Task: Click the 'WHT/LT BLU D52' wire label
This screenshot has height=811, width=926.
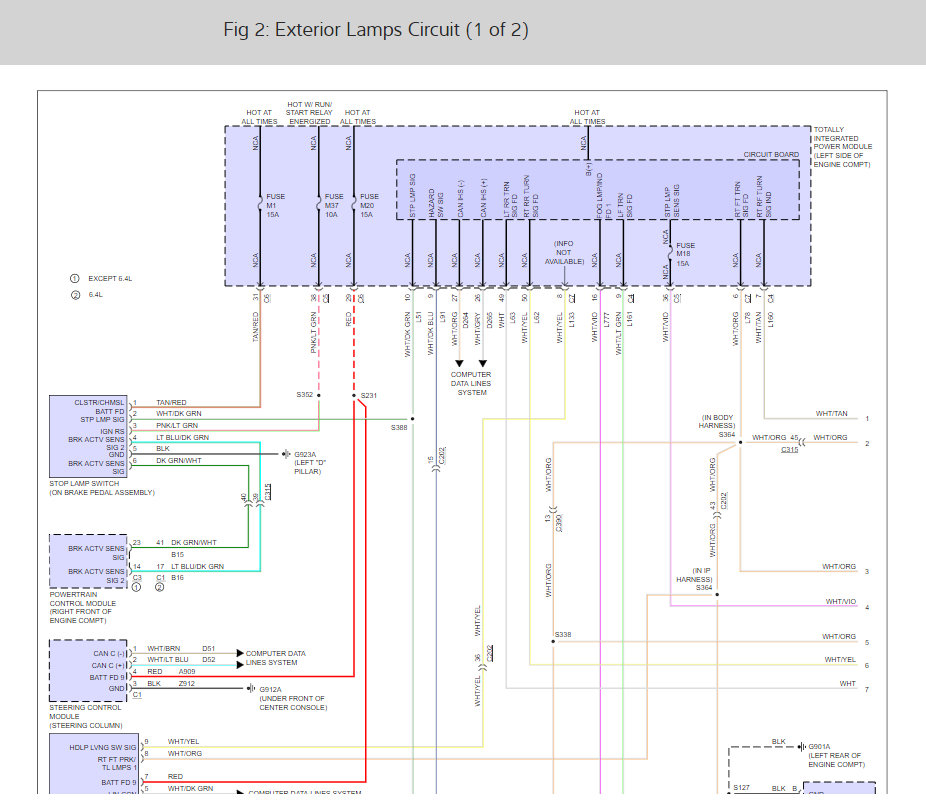Action: [181, 659]
